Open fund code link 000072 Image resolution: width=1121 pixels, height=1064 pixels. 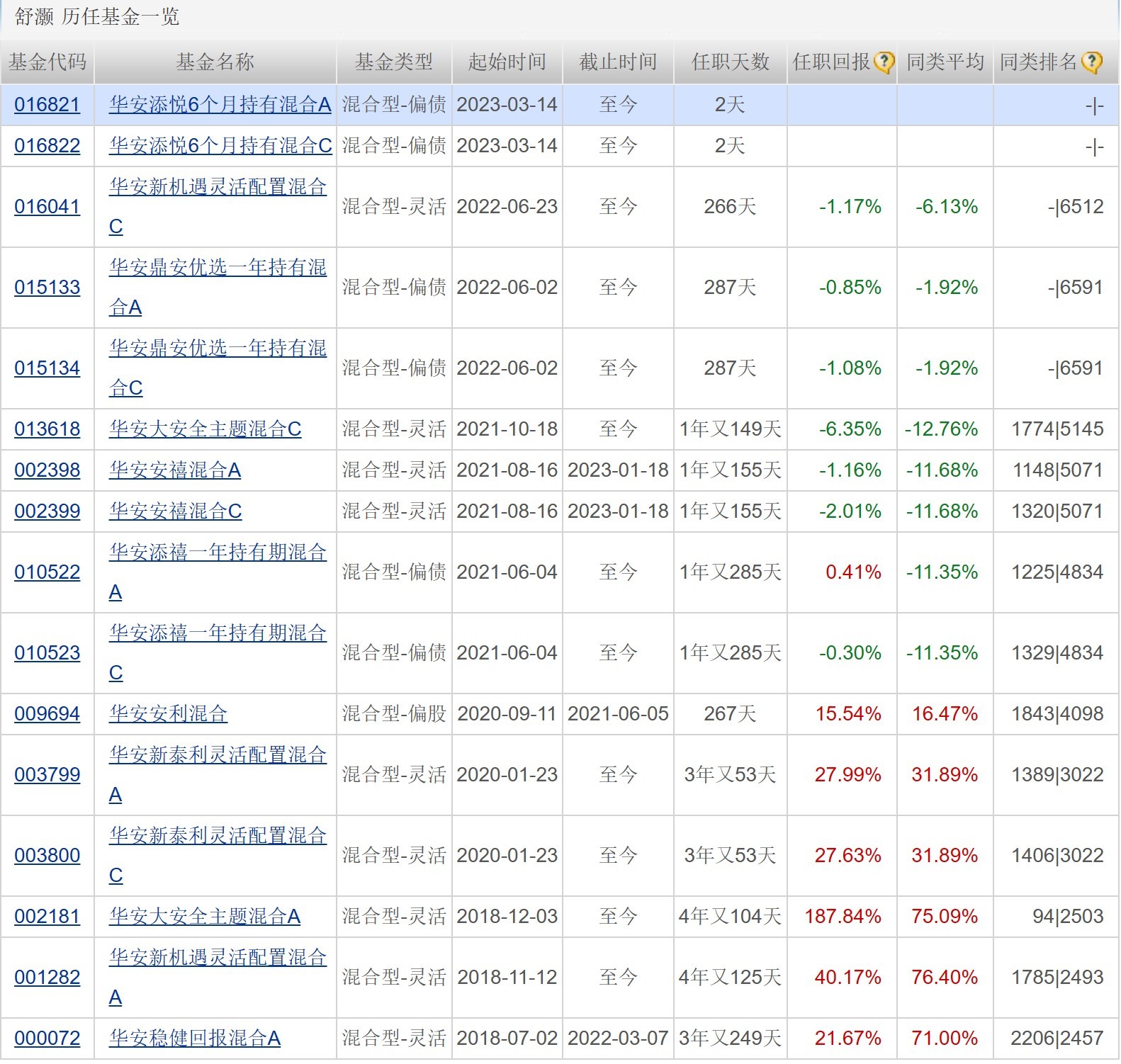coord(47,1038)
